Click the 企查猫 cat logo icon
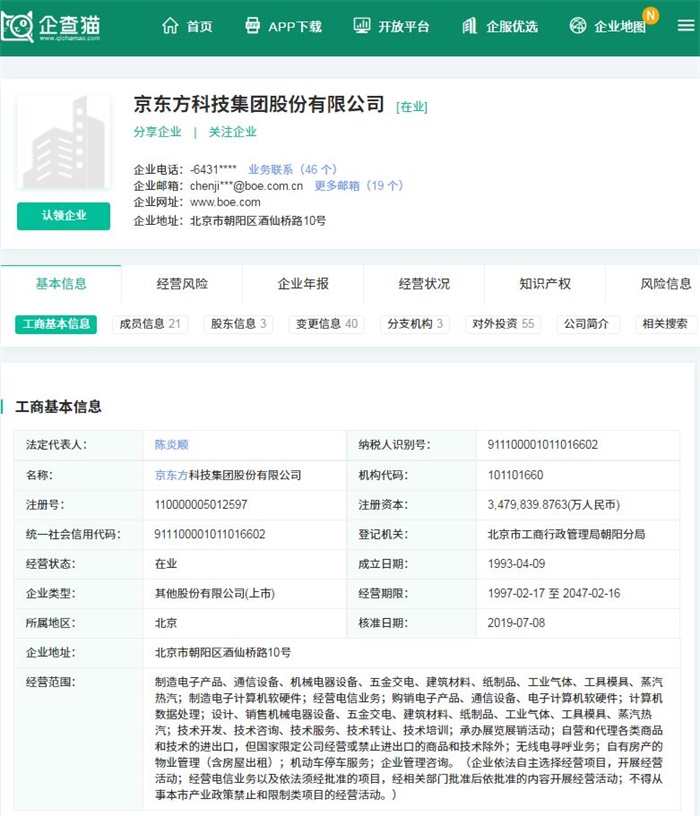 click(x=18, y=26)
